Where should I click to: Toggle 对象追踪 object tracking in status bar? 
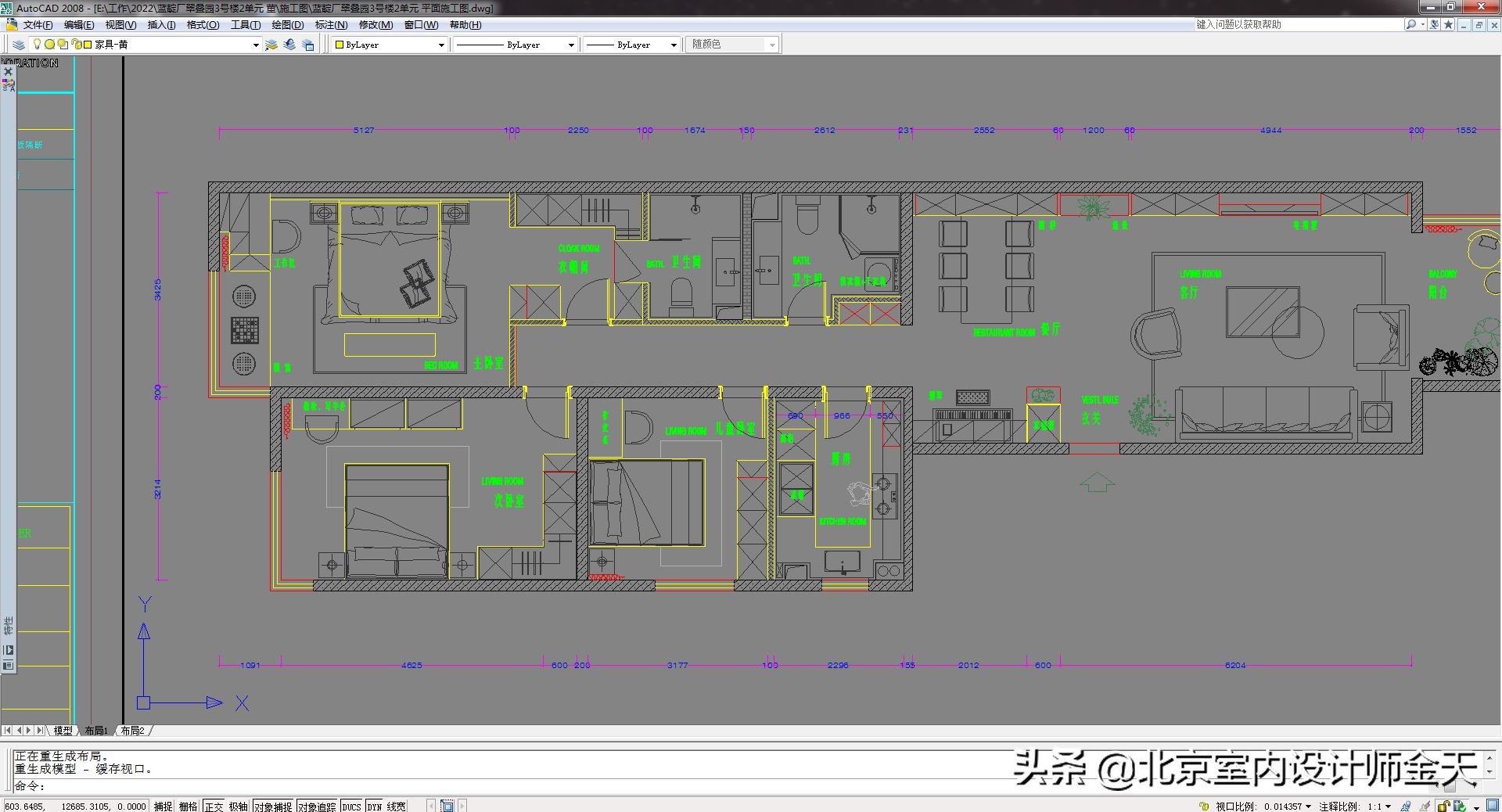(x=317, y=806)
